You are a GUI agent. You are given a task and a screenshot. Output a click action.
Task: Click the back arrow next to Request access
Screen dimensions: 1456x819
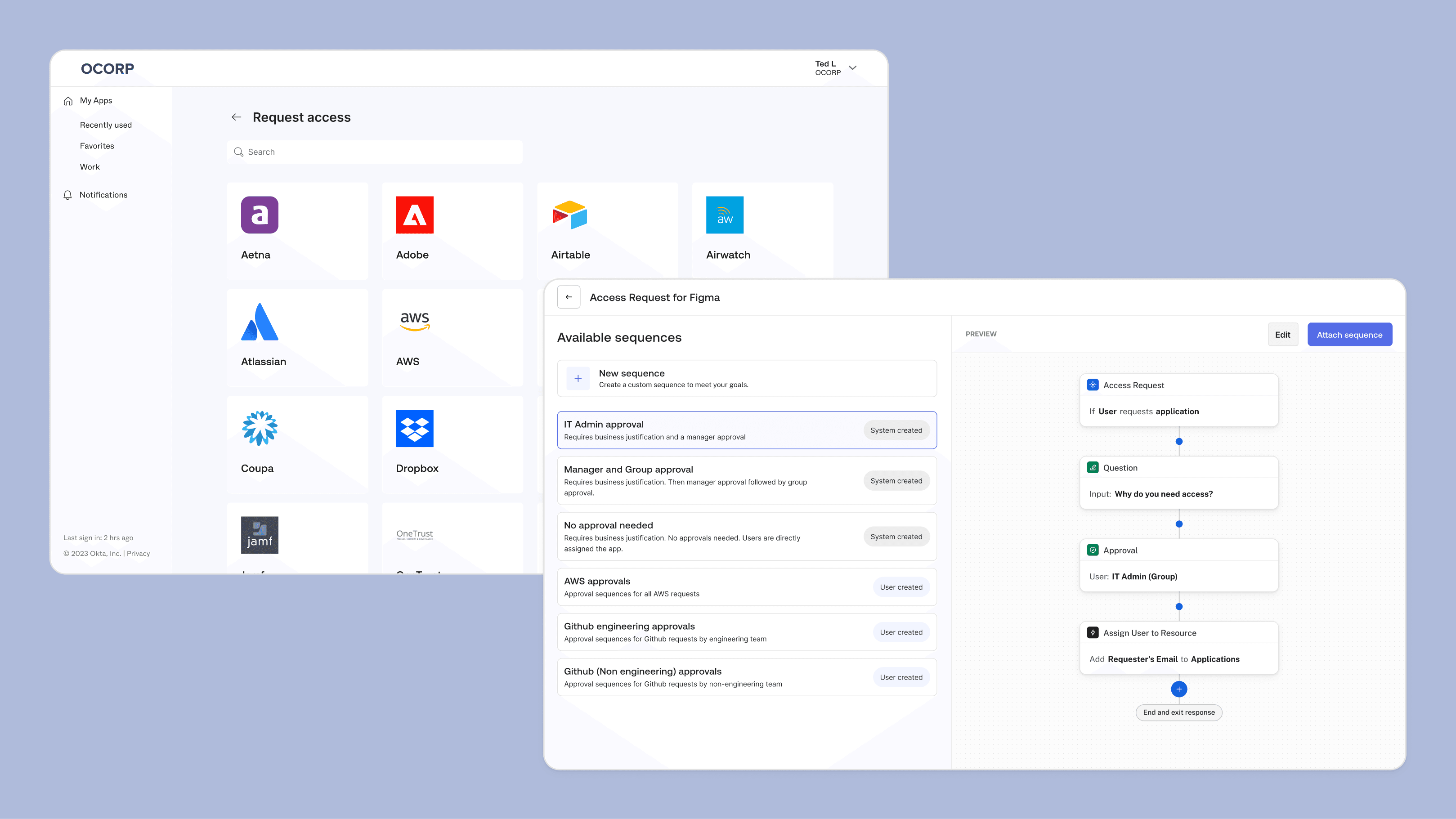click(x=236, y=117)
